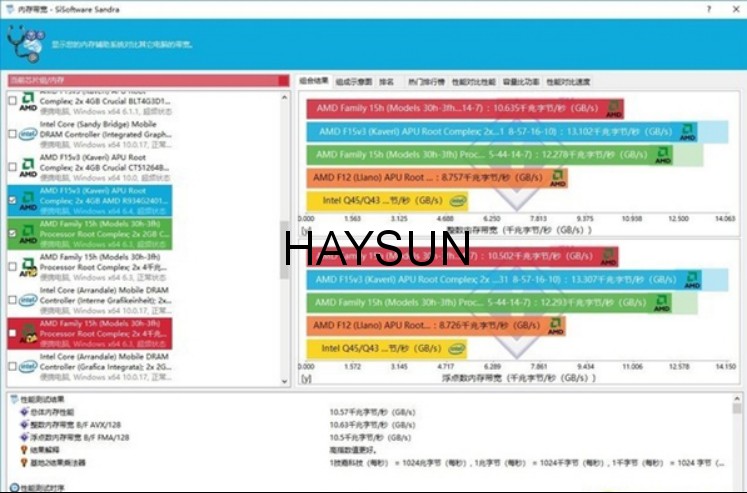This screenshot has height=493, width=747.
Task: Click Intel logo on Sandy Bridge Mobile entry
Action: tap(28, 134)
